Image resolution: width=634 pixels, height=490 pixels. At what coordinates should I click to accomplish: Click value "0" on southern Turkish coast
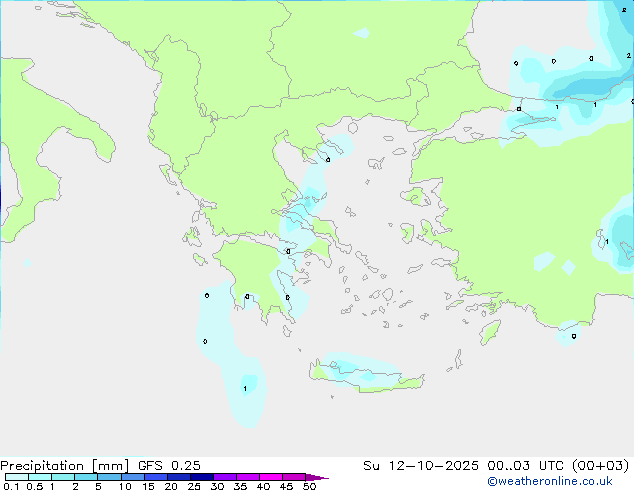(x=574, y=336)
